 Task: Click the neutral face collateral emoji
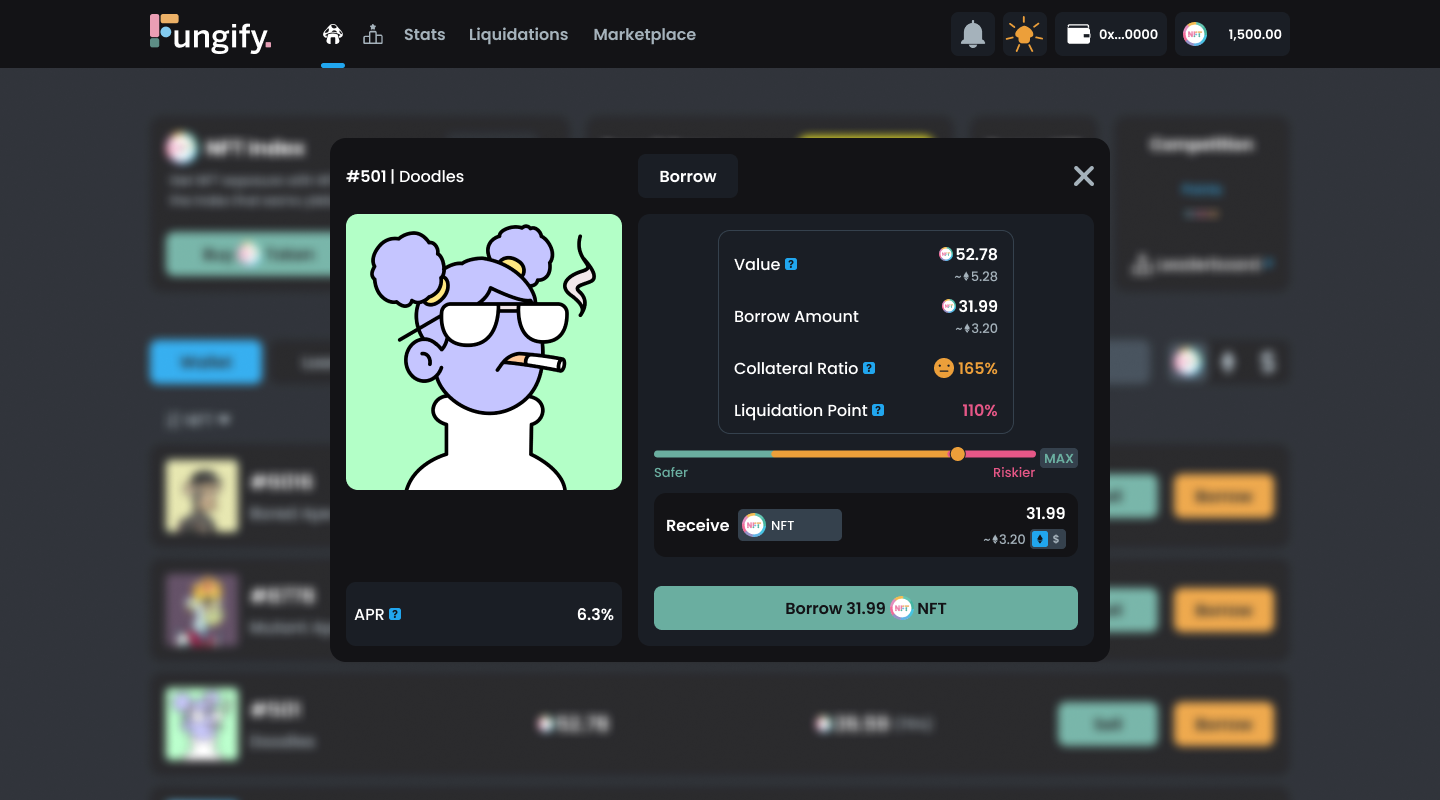click(944, 368)
